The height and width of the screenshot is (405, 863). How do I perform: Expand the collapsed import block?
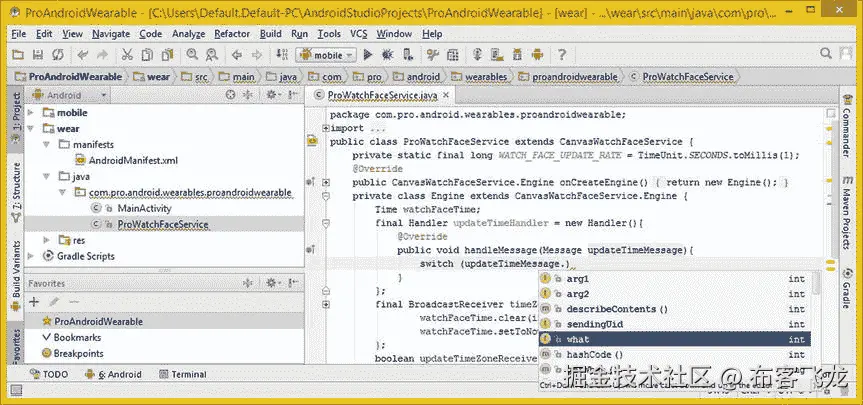[x=326, y=128]
